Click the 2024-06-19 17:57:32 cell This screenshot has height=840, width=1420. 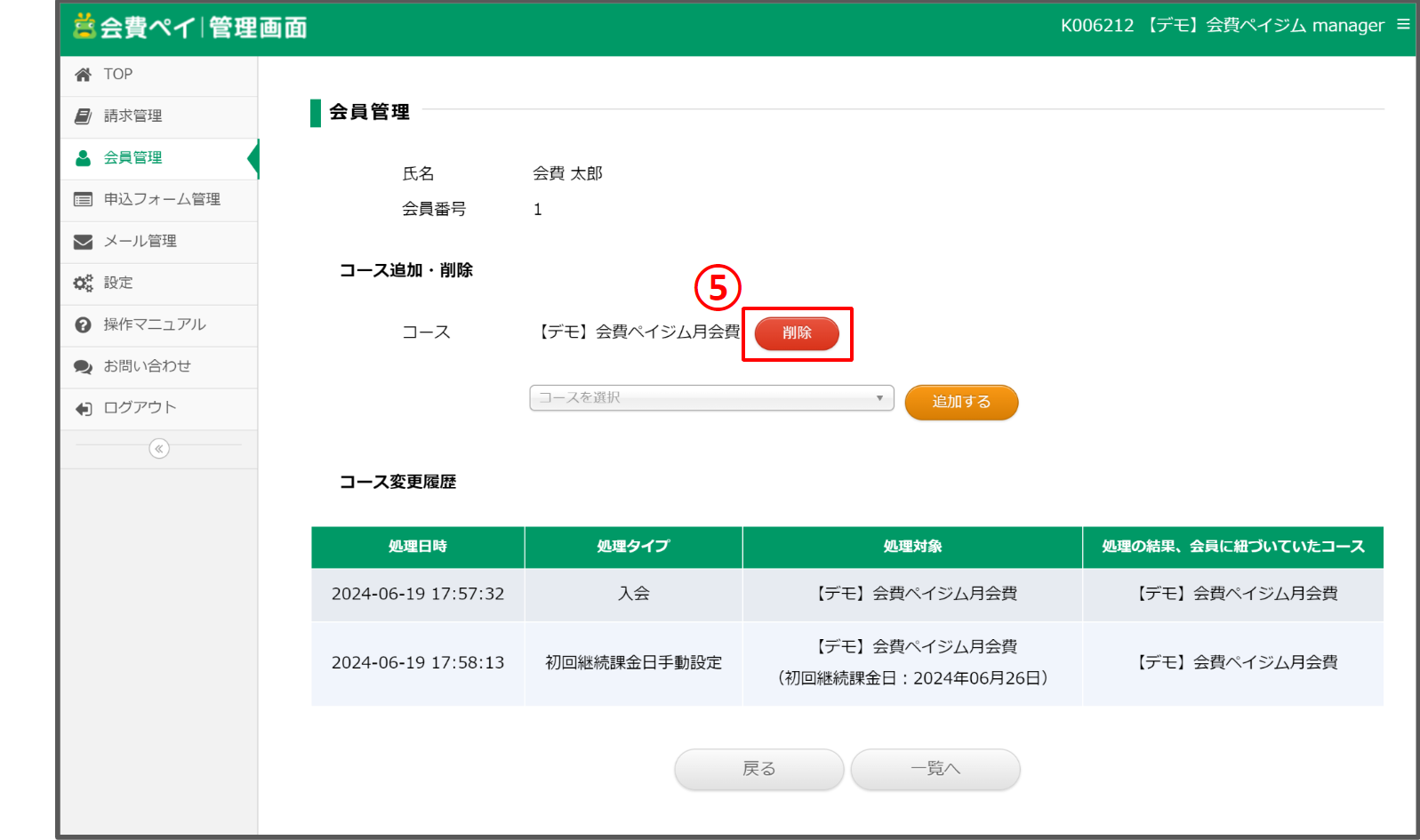(x=418, y=594)
